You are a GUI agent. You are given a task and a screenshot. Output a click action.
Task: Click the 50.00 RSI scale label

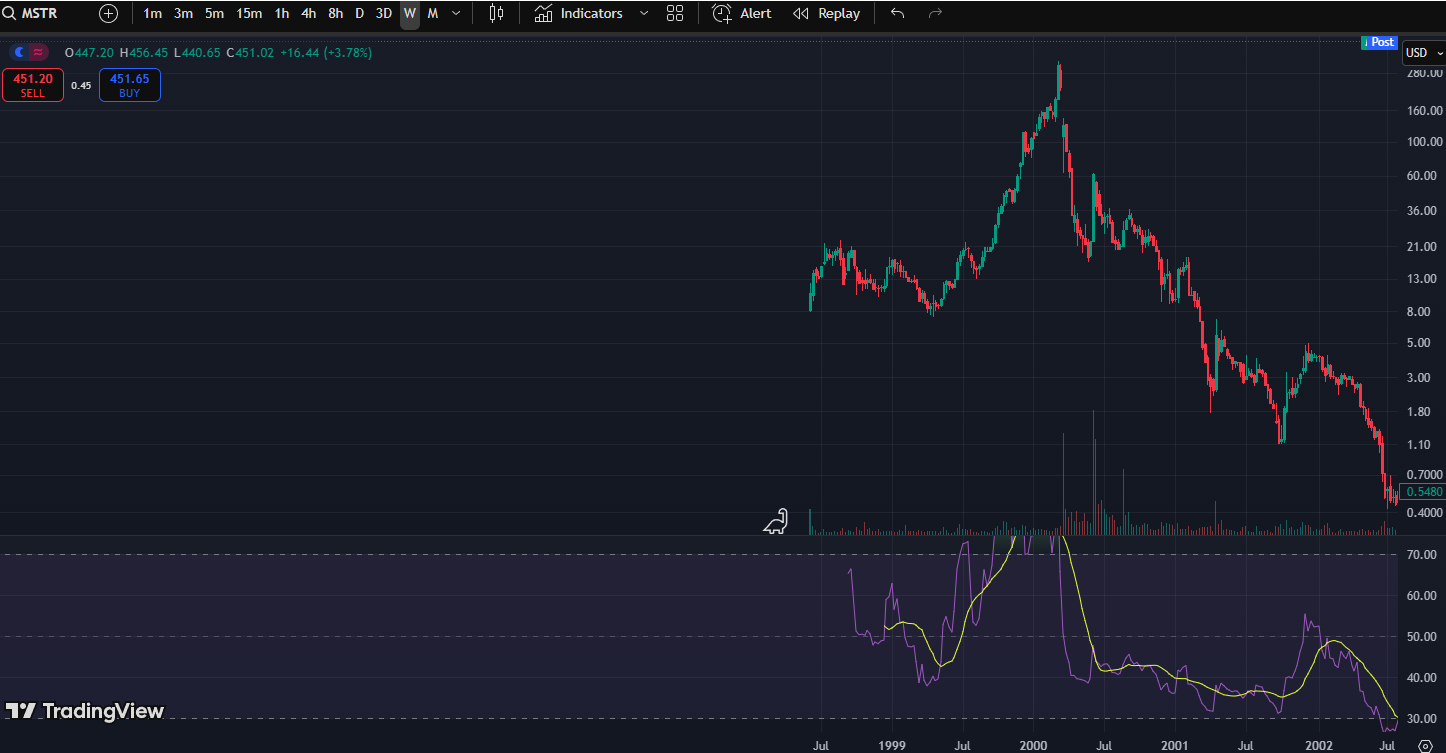point(1421,636)
